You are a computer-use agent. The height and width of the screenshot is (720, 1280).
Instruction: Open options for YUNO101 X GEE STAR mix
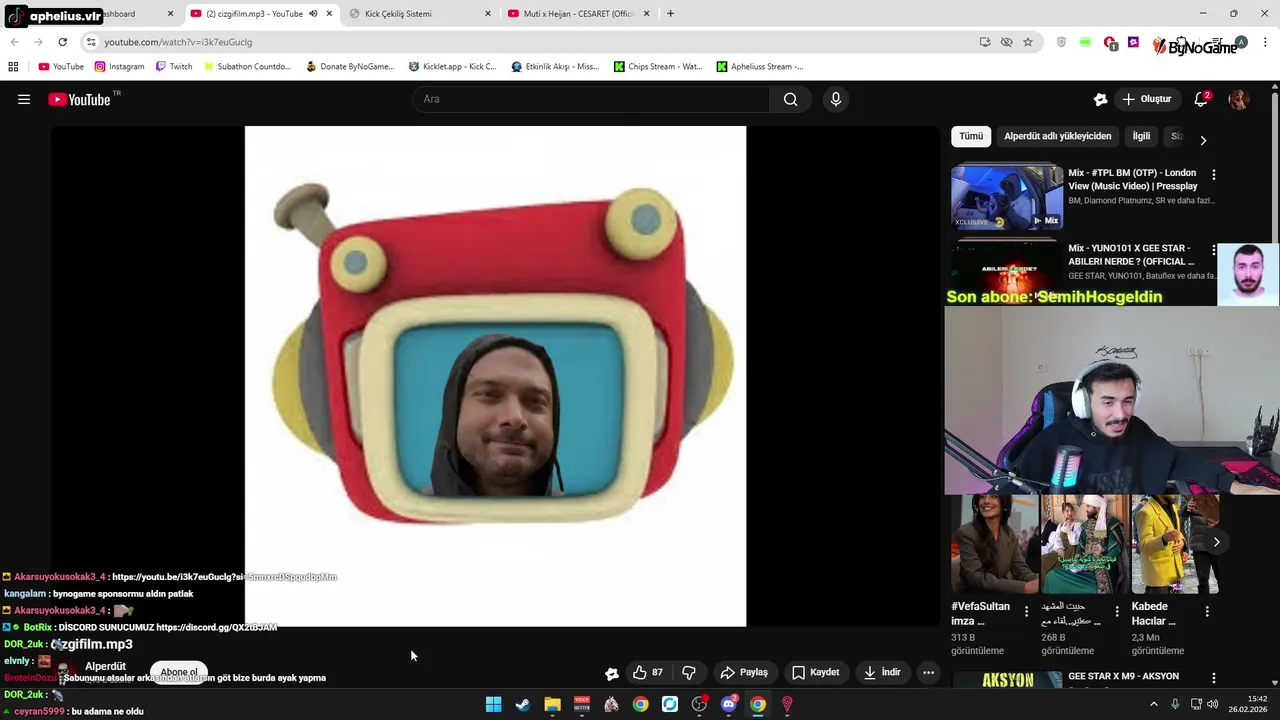1214,250
